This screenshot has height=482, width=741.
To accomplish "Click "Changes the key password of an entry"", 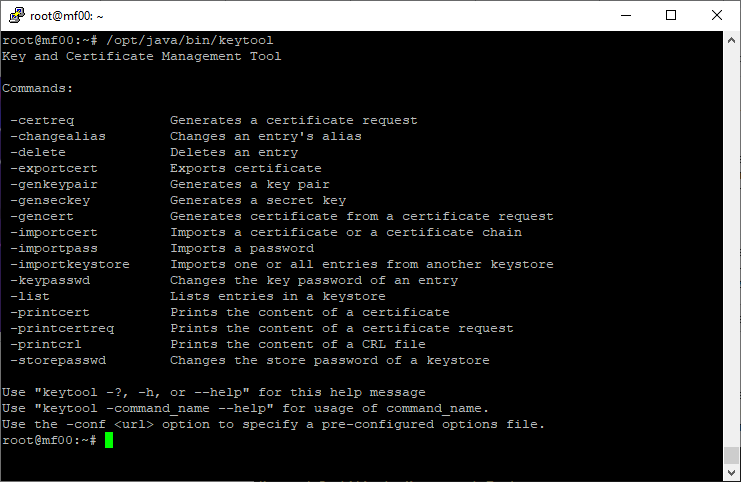I will [314, 281].
